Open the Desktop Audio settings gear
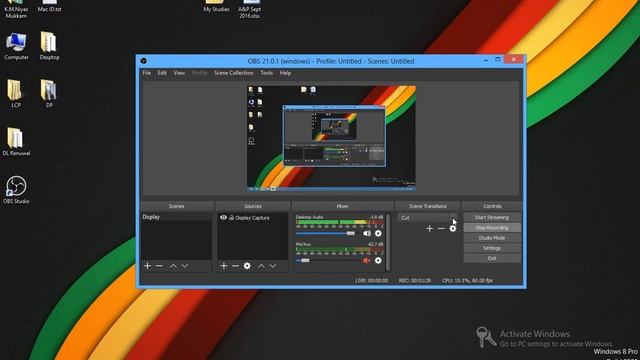 point(378,233)
